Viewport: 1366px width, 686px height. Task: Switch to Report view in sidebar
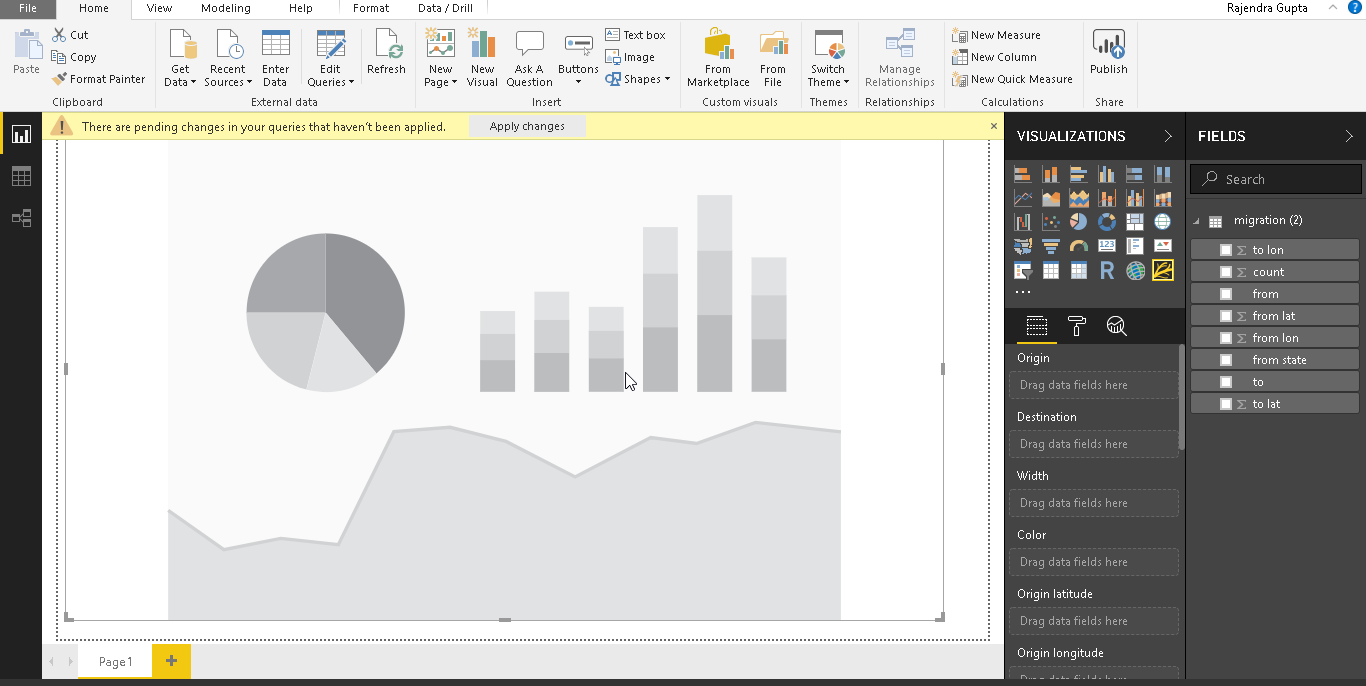21,134
